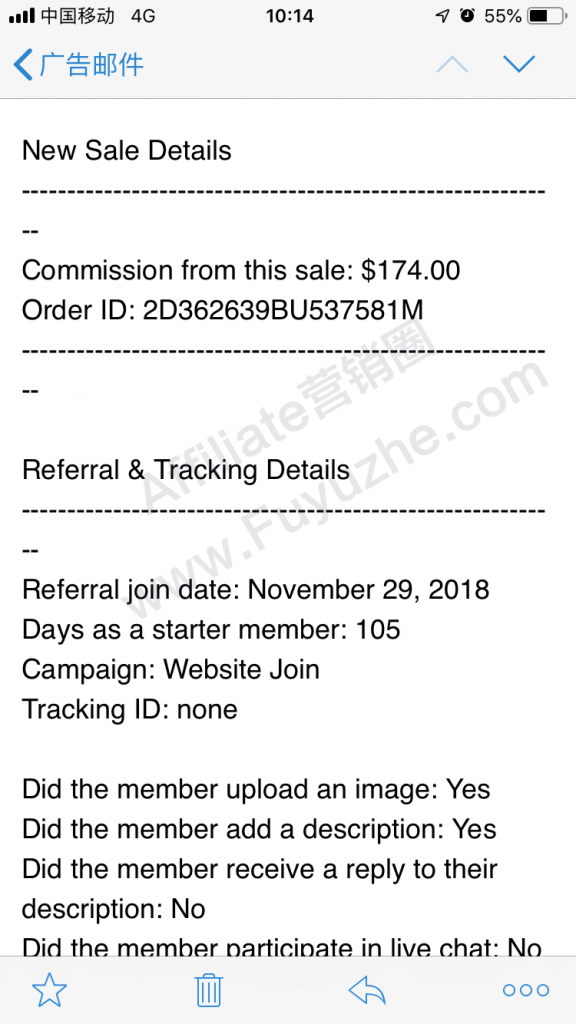The height and width of the screenshot is (1024, 576).
Task: Tap the location services arrow icon
Action: (x=442, y=16)
